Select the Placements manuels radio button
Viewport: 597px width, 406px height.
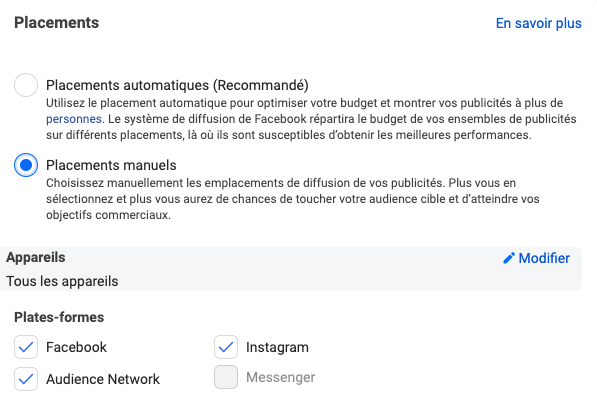tap(26, 165)
